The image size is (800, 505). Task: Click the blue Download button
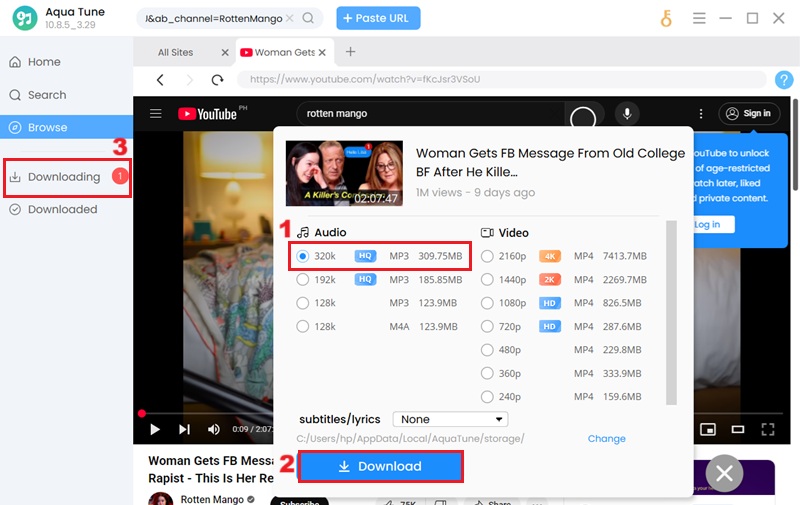point(380,467)
